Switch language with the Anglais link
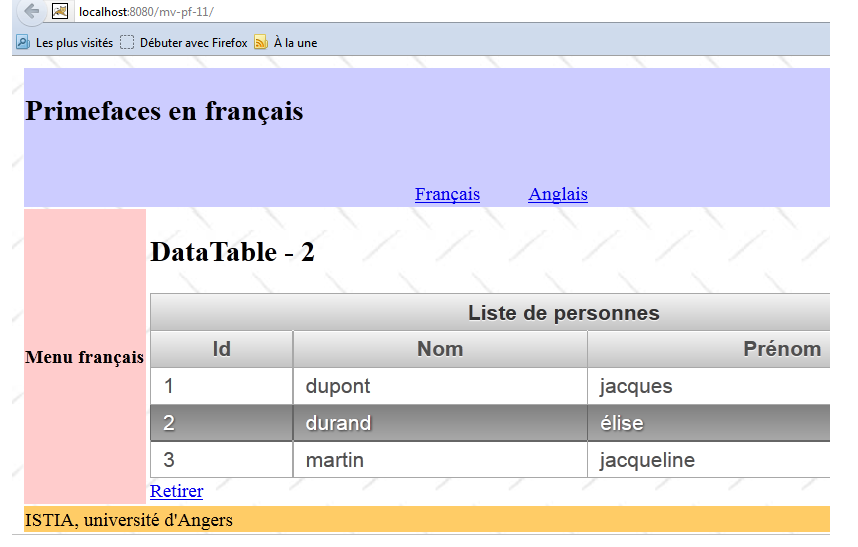Image resolution: width=858 pixels, height=547 pixels. coord(558,194)
